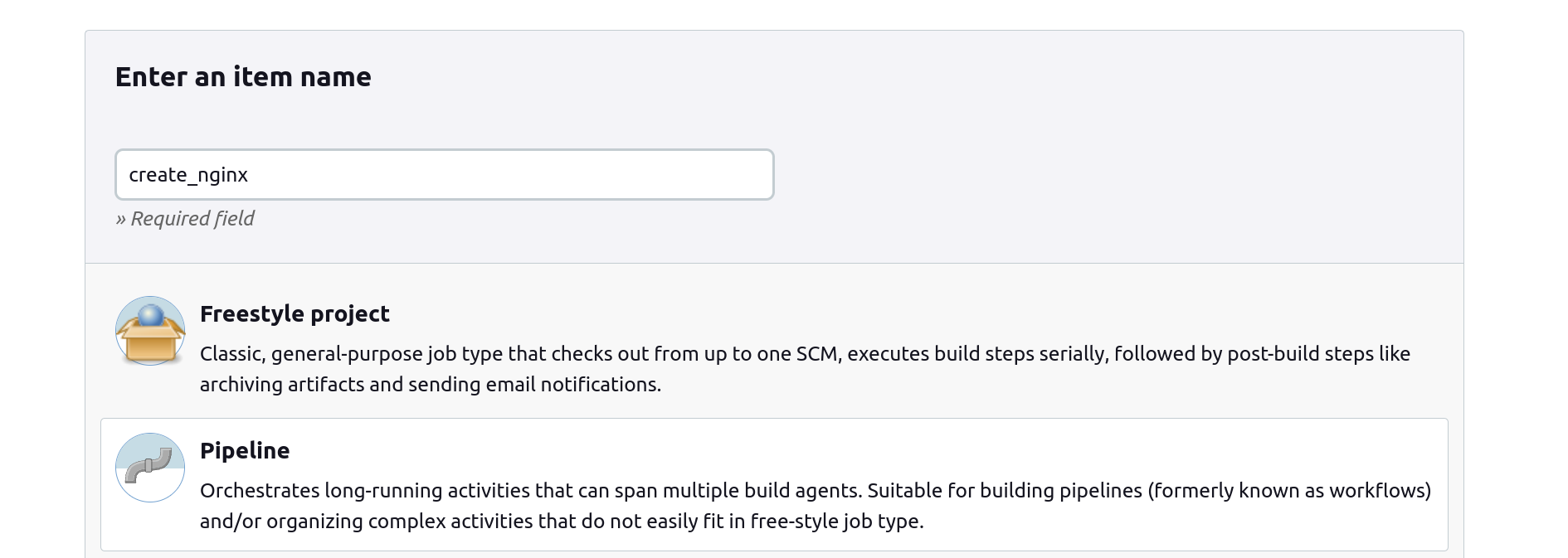Select the Pipeline title
This screenshot has height=558, width=1568.
coord(245,451)
